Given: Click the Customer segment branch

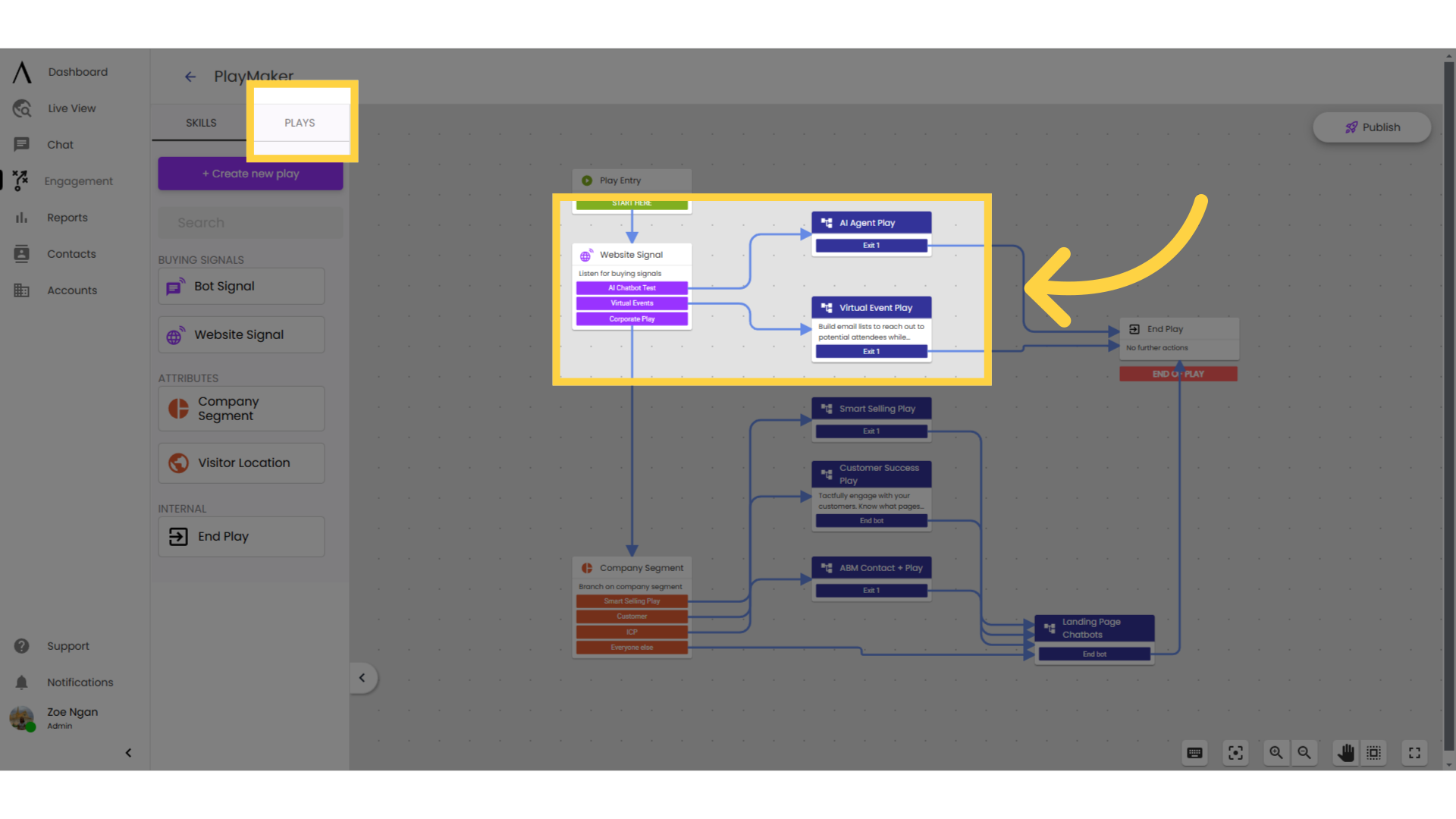Looking at the screenshot, I should coord(632,617).
